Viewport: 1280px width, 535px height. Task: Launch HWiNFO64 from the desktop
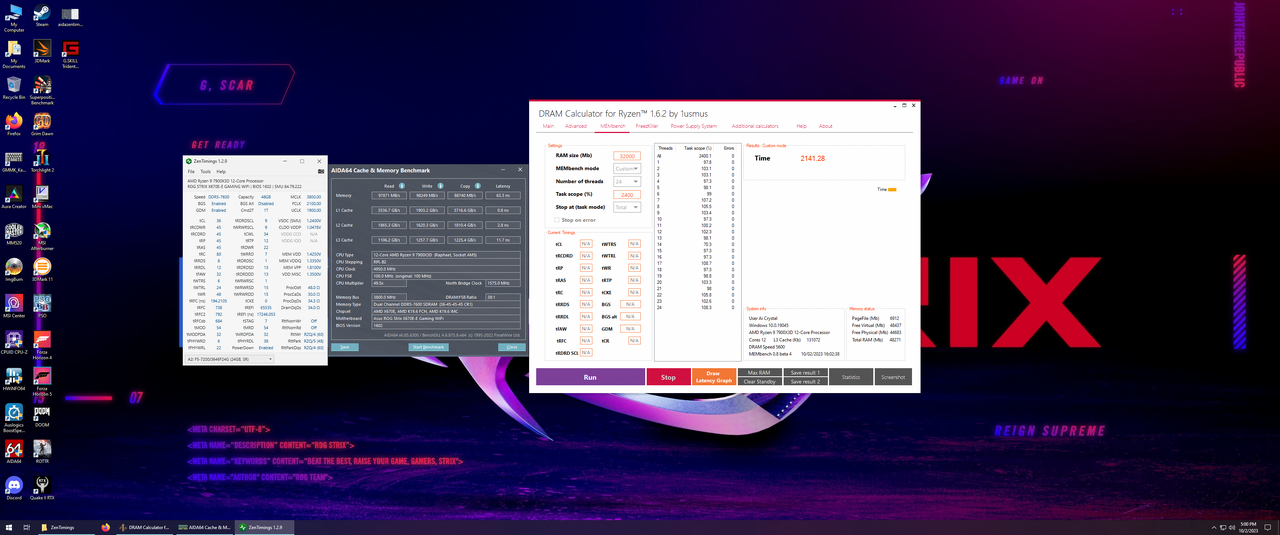[14, 377]
